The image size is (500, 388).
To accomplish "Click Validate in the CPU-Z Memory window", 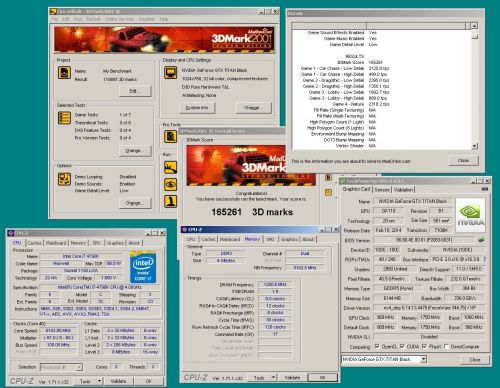I will pyautogui.click(x=292, y=377).
